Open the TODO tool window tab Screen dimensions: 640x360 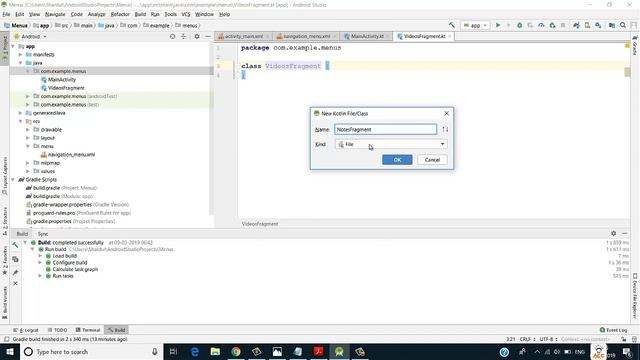[x=57, y=330]
